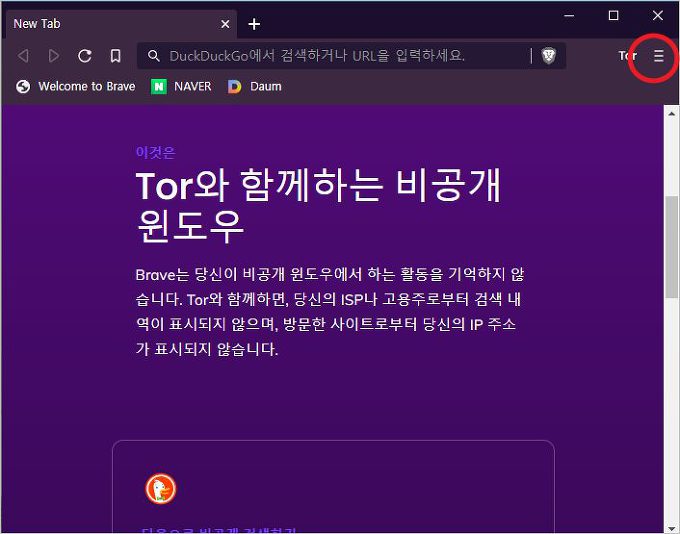Image resolution: width=680 pixels, height=534 pixels.
Task: Click the DuckDuckGo logo on the card
Action: tap(160, 488)
